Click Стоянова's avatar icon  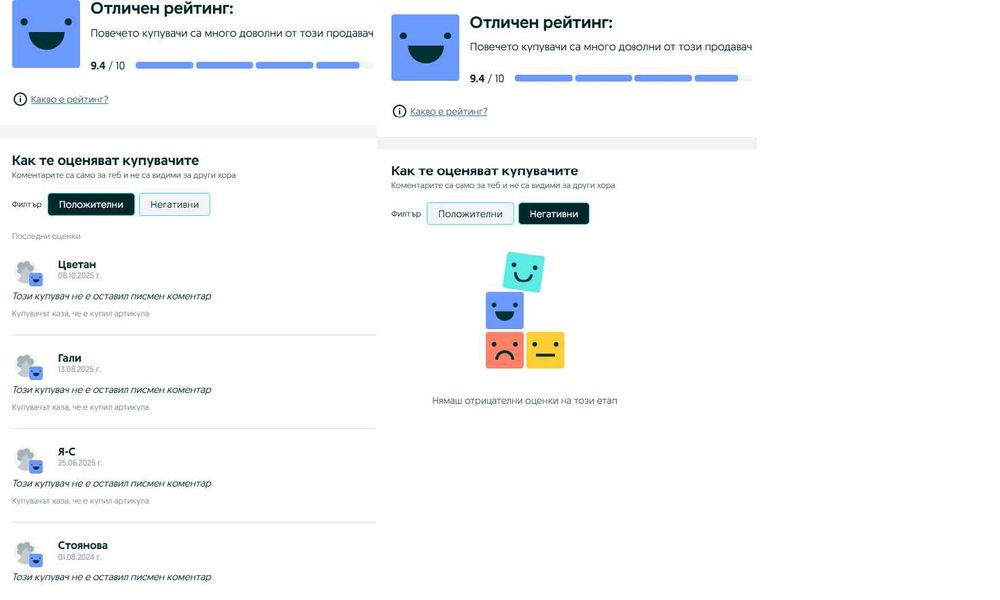28,553
